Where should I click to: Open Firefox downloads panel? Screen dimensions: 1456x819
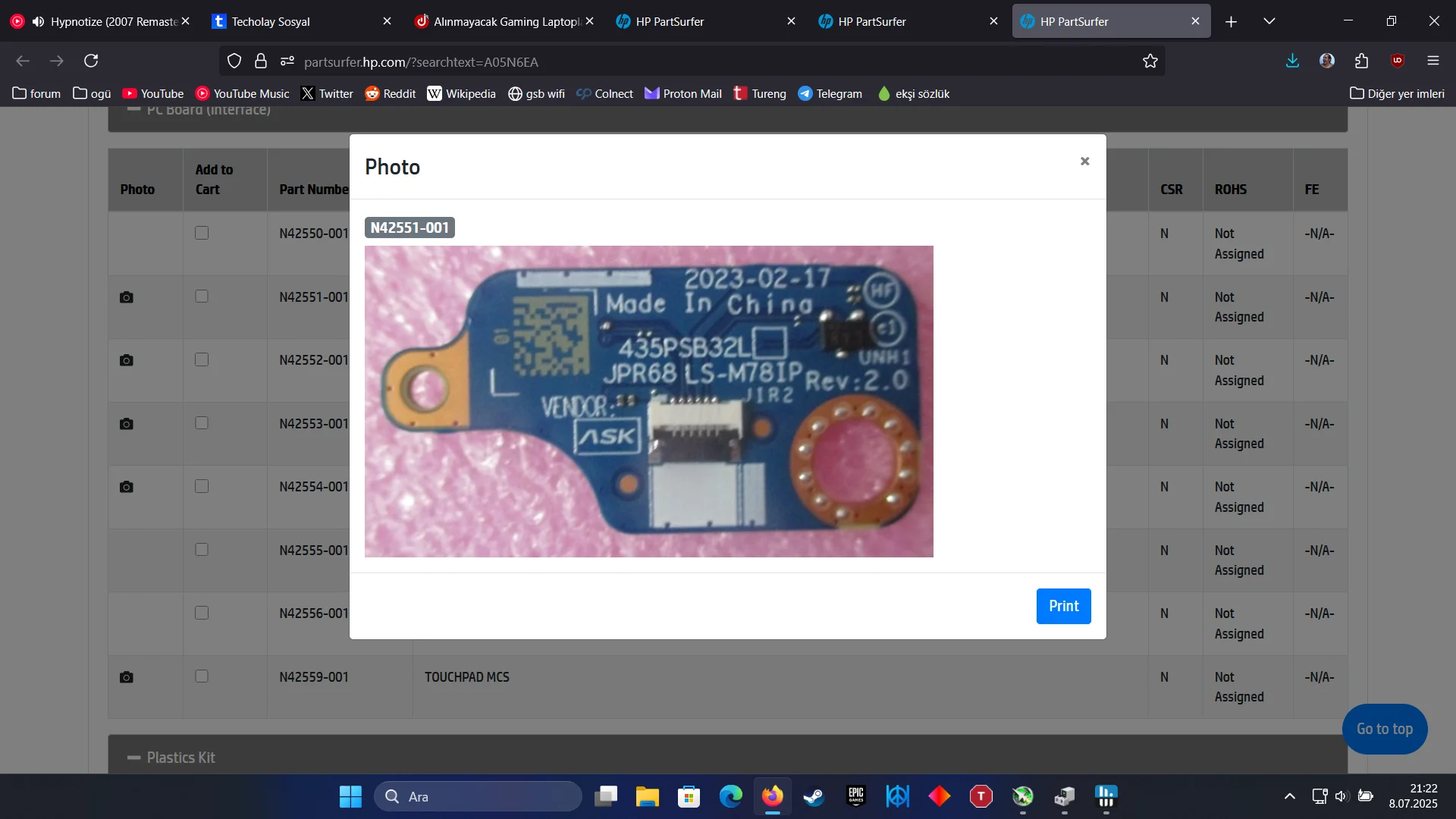click(1292, 61)
